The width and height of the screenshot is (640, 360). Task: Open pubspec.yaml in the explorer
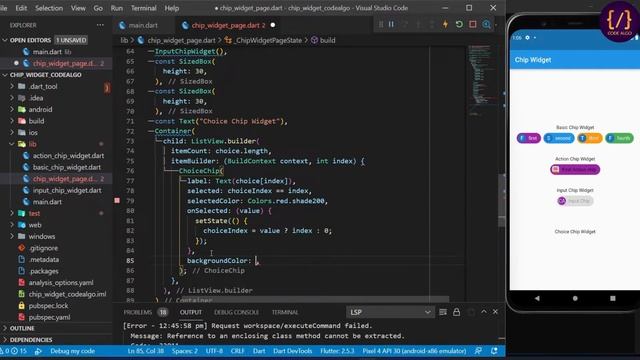(x=49, y=317)
